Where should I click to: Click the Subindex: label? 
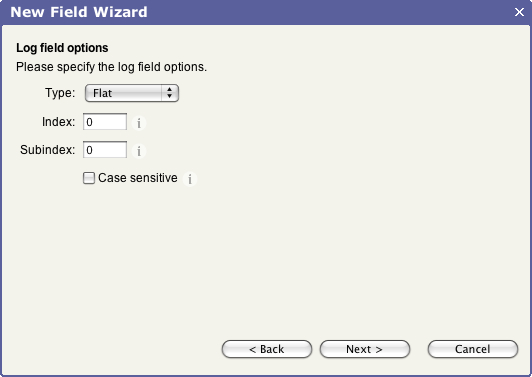click(x=48, y=150)
